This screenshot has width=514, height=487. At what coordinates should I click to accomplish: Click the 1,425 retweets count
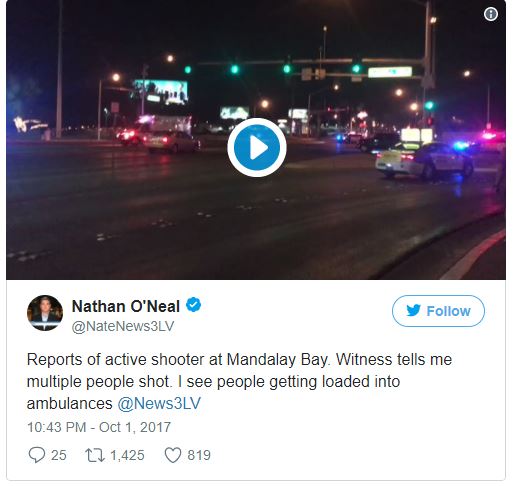tap(127, 455)
